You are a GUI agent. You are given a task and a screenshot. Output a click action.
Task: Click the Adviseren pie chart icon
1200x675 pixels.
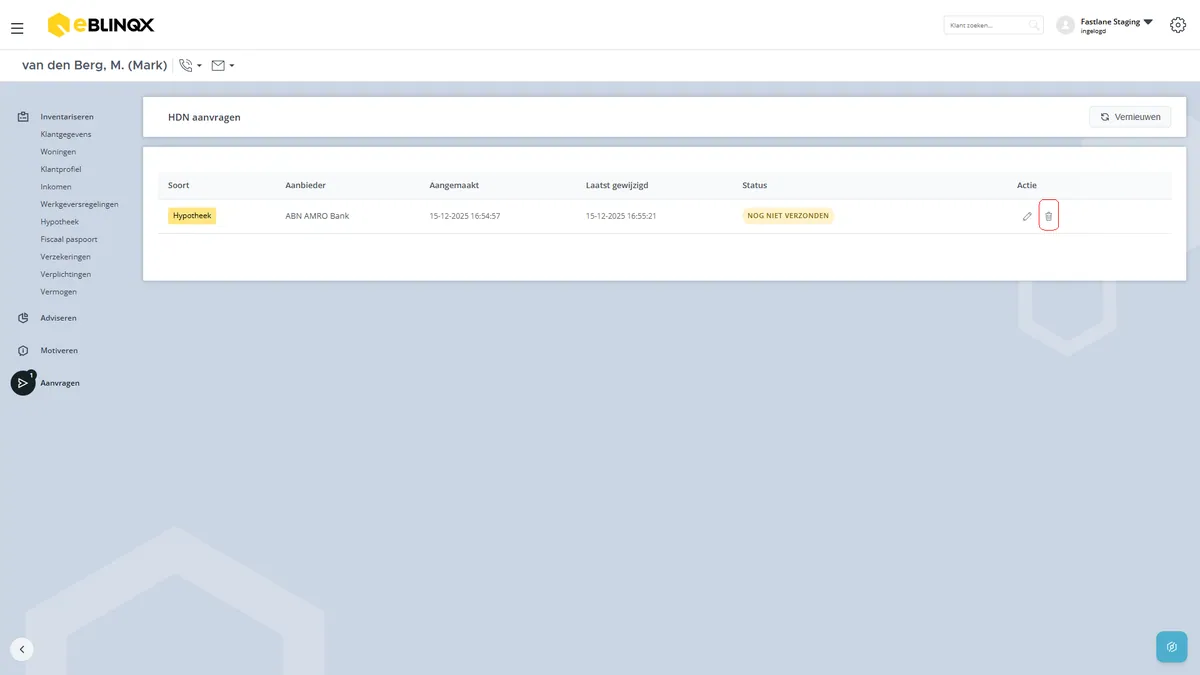click(23, 318)
